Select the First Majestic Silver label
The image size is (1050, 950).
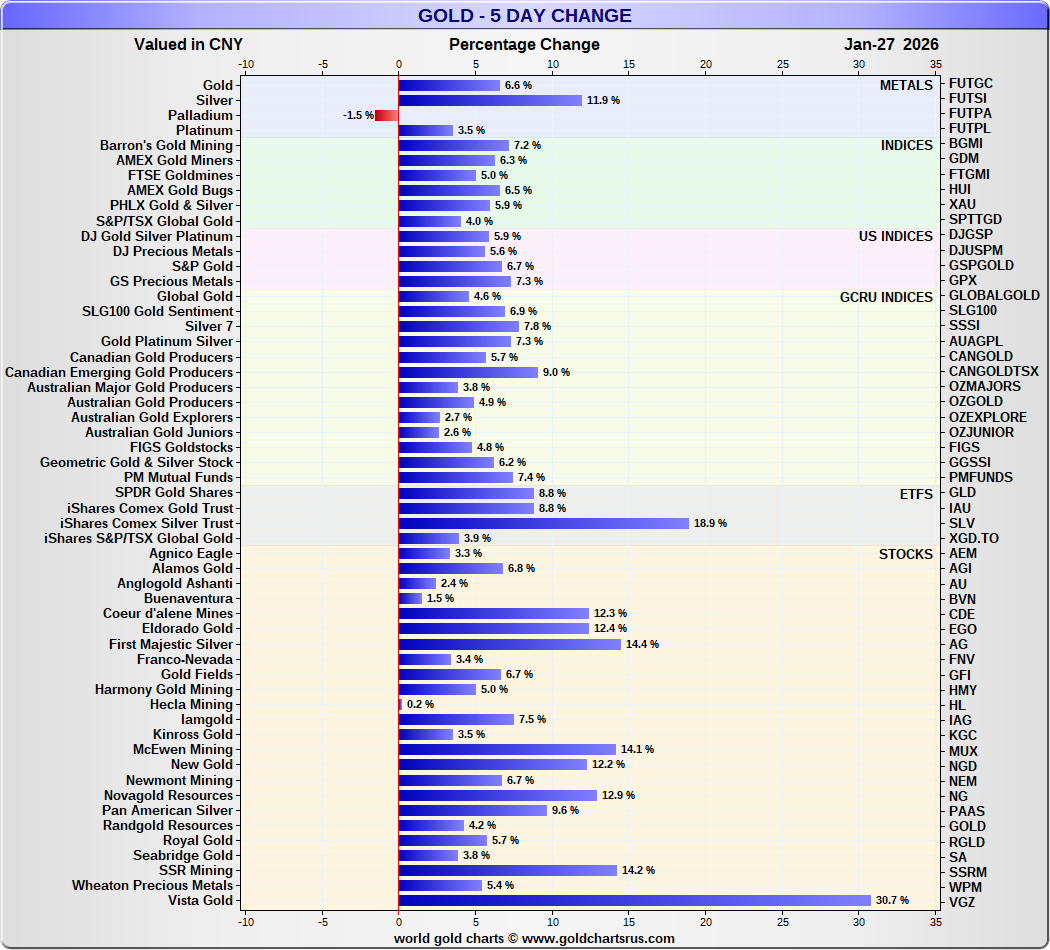[171, 645]
